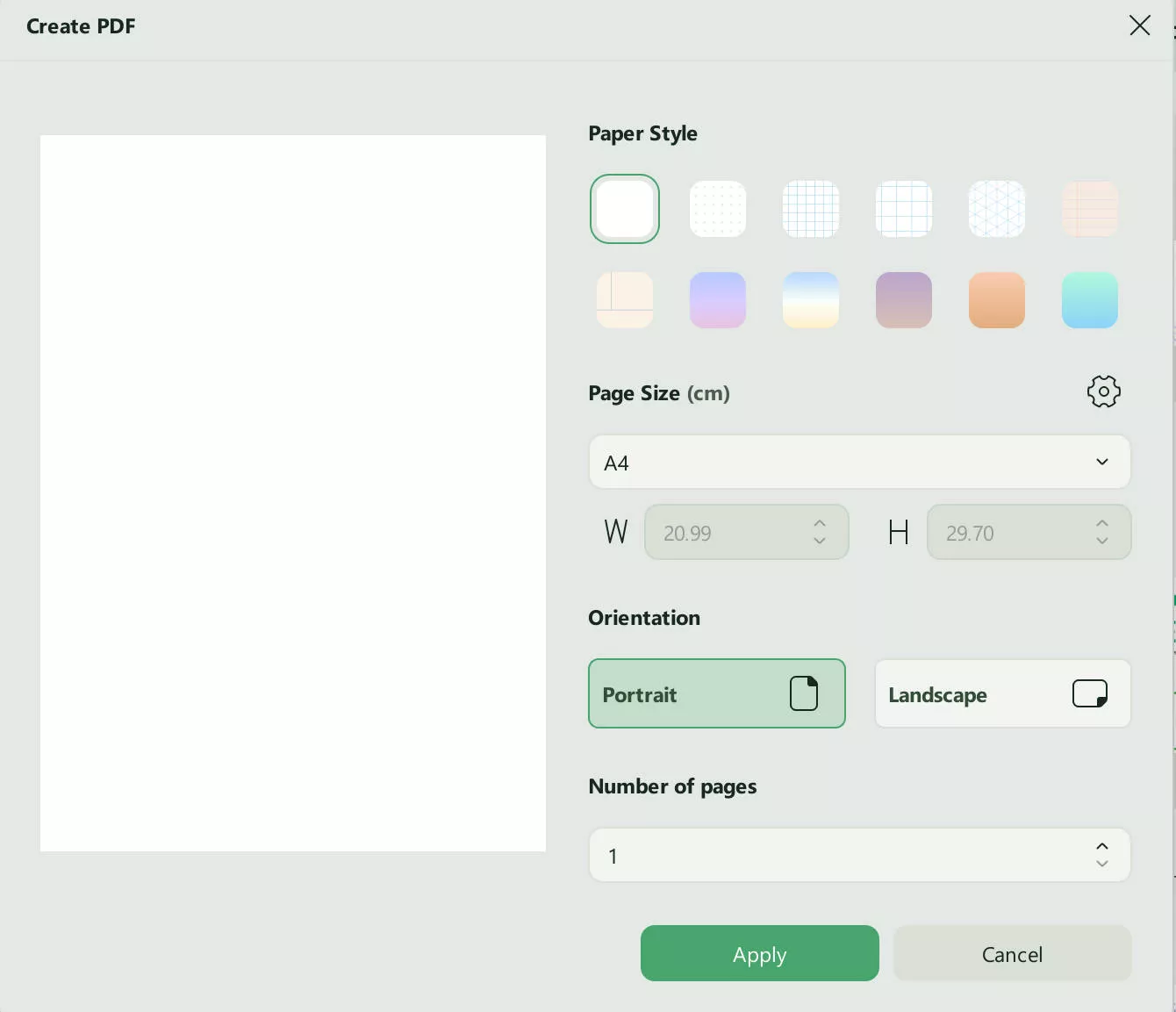Increase the page width value
Screen dimensions: 1176x1012
pyautogui.click(x=819, y=522)
